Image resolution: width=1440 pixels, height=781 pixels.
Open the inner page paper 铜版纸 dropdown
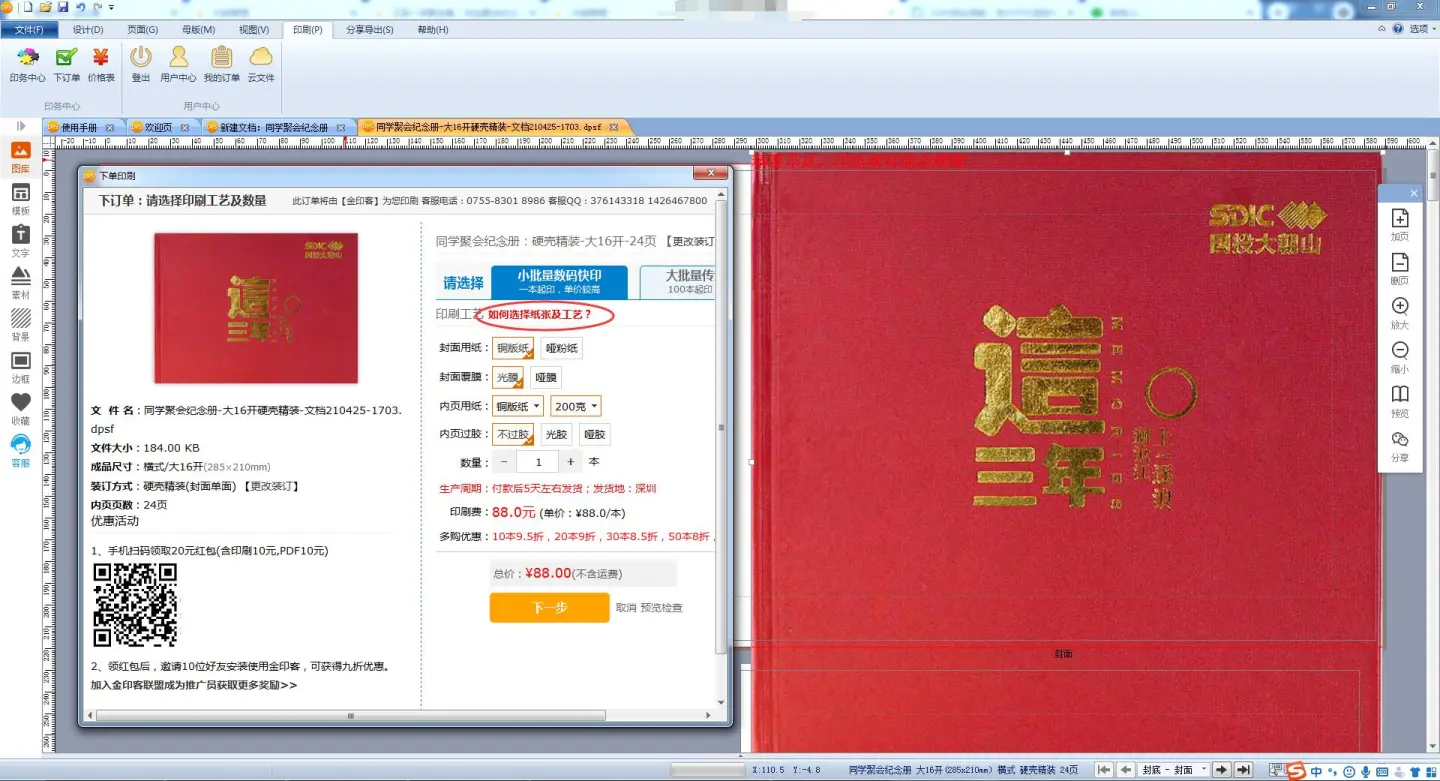click(518, 406)
